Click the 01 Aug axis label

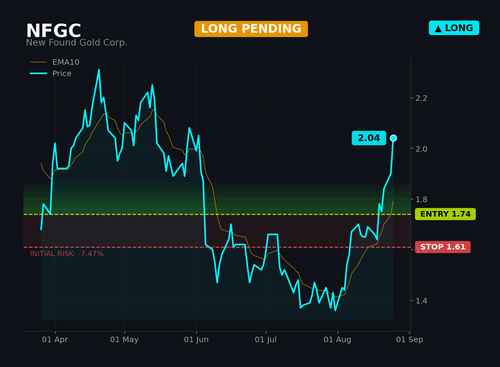pos(337,340)
